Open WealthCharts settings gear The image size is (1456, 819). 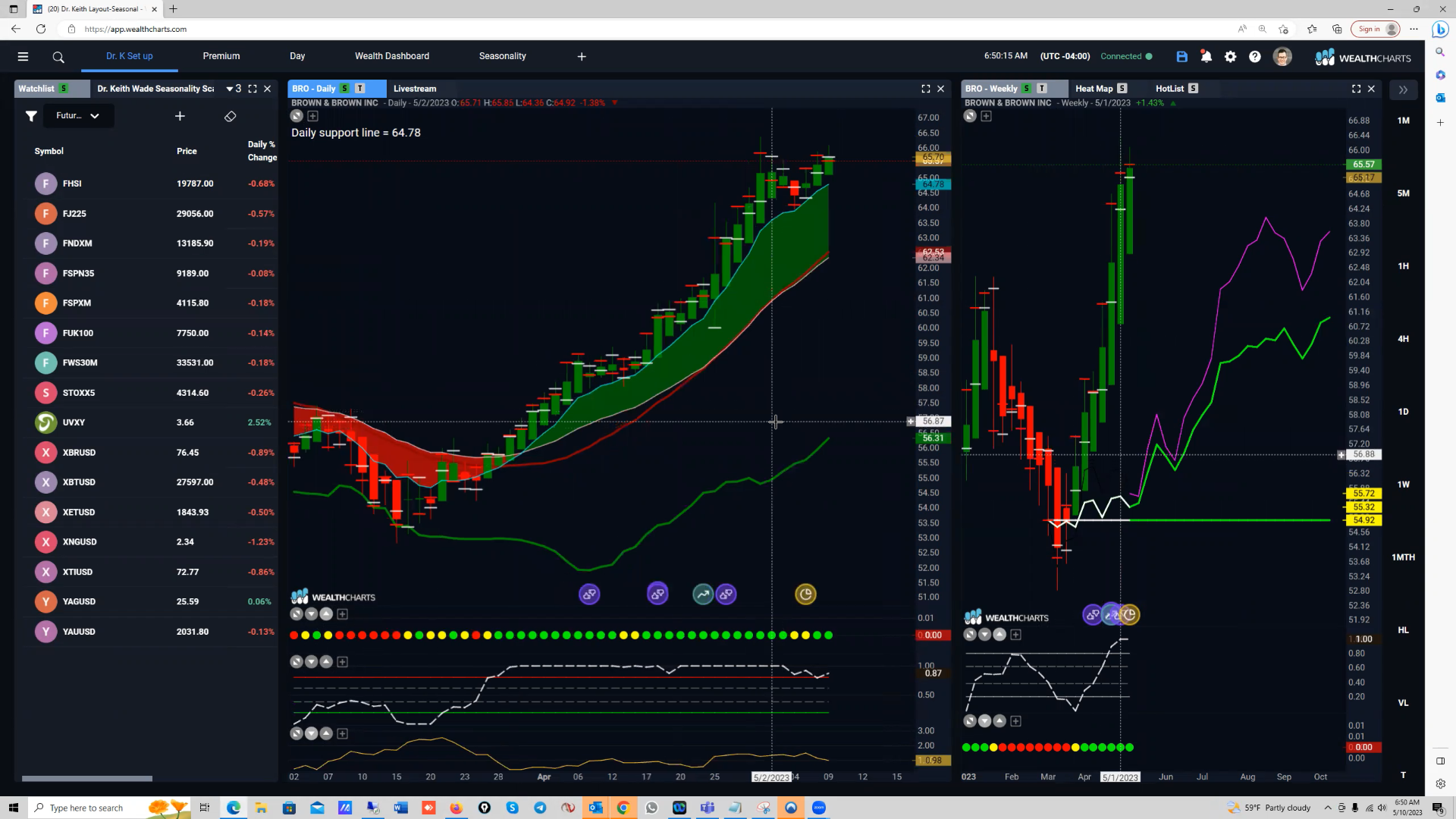point(1230,57)
